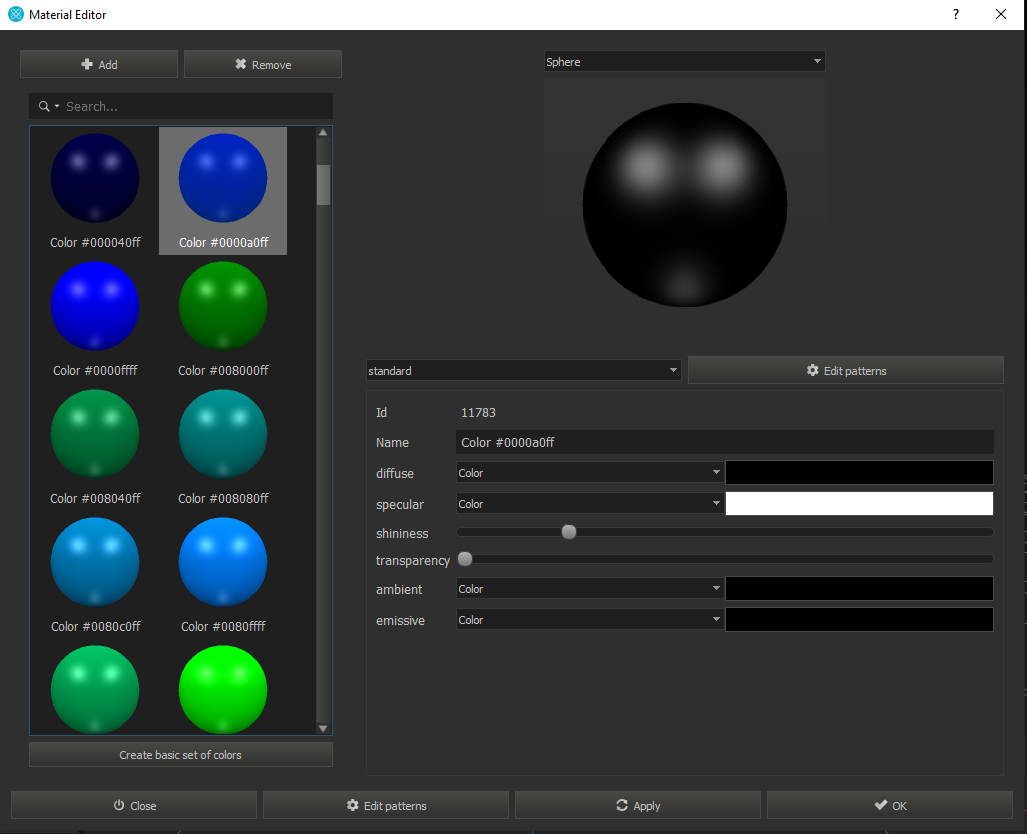
Task: Select the Color #008000ff material sphere
Action: tap(223, 306)
